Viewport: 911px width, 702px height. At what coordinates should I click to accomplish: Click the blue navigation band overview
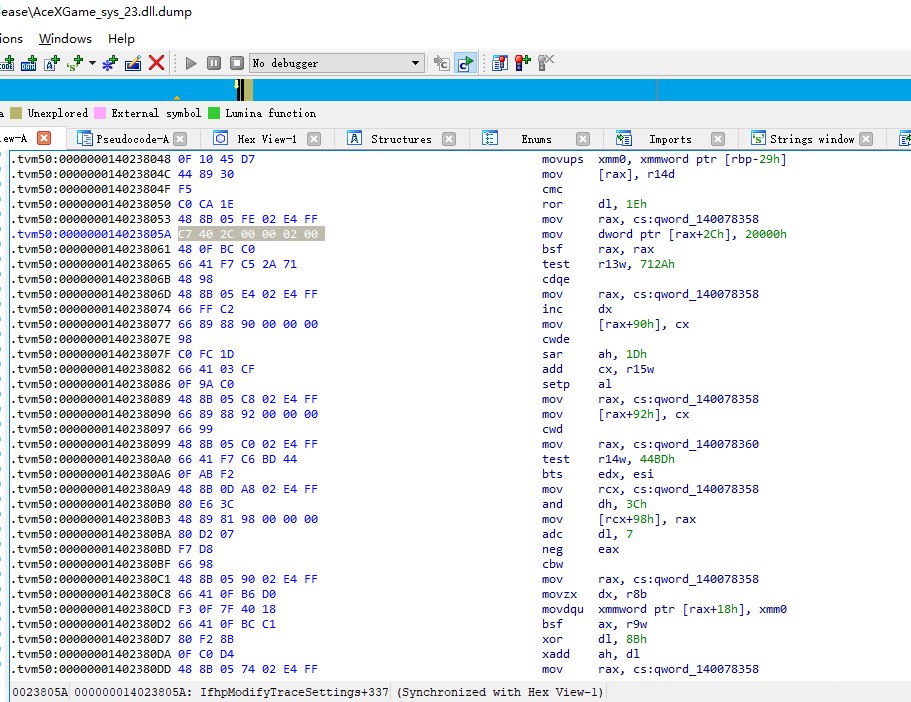click(x=450, y=90)
